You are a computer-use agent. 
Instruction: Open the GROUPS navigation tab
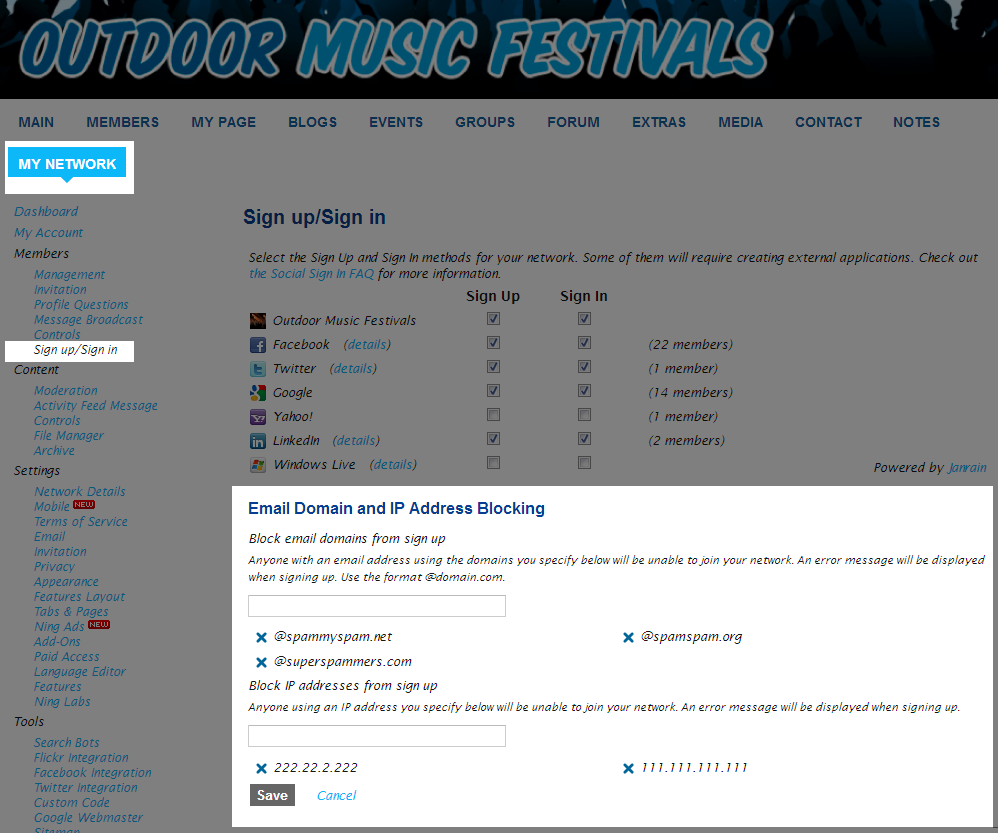click(x=485, y=122)
